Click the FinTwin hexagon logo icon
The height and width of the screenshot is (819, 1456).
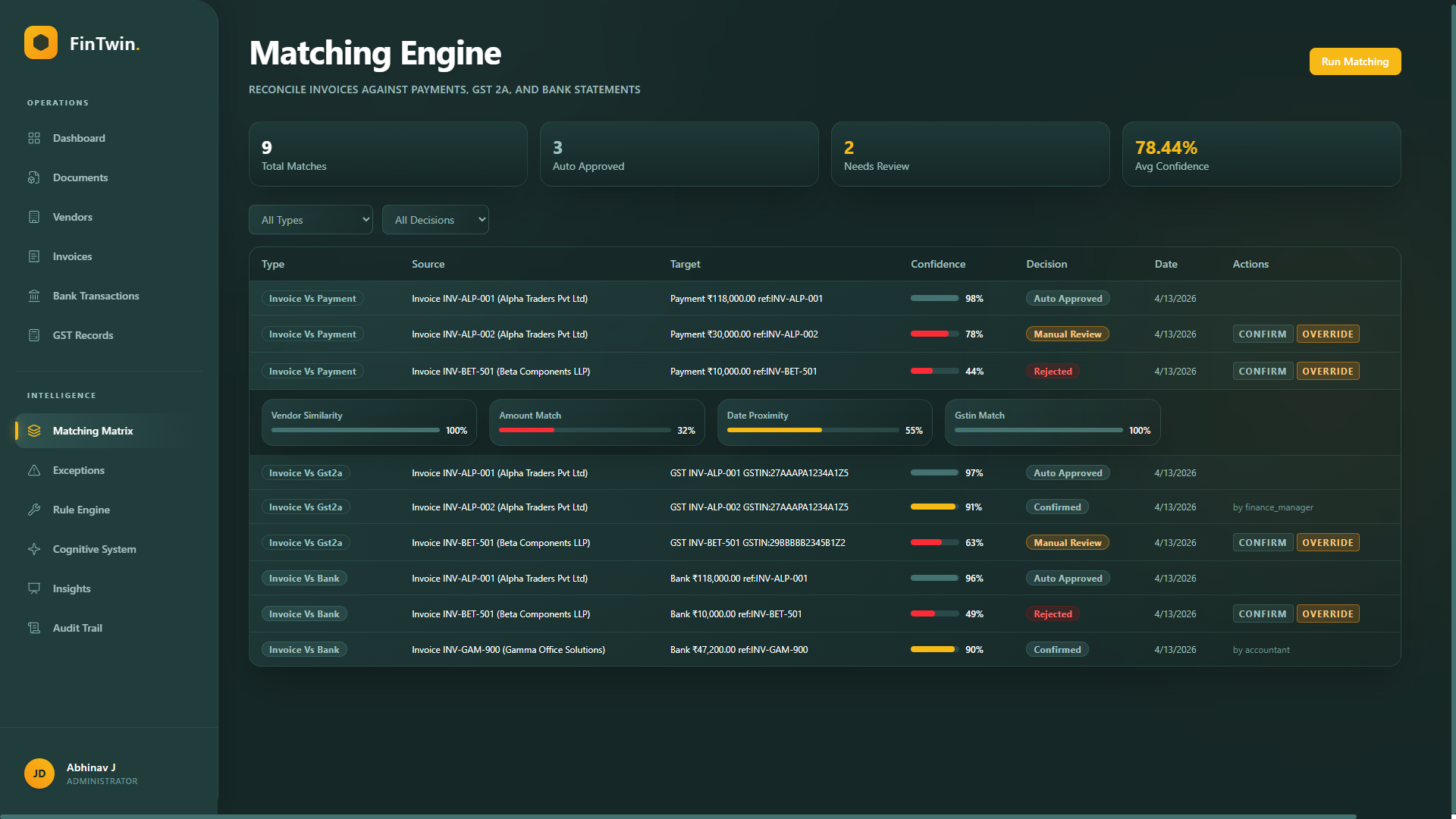pyautogui.click(x=41, y=42)
